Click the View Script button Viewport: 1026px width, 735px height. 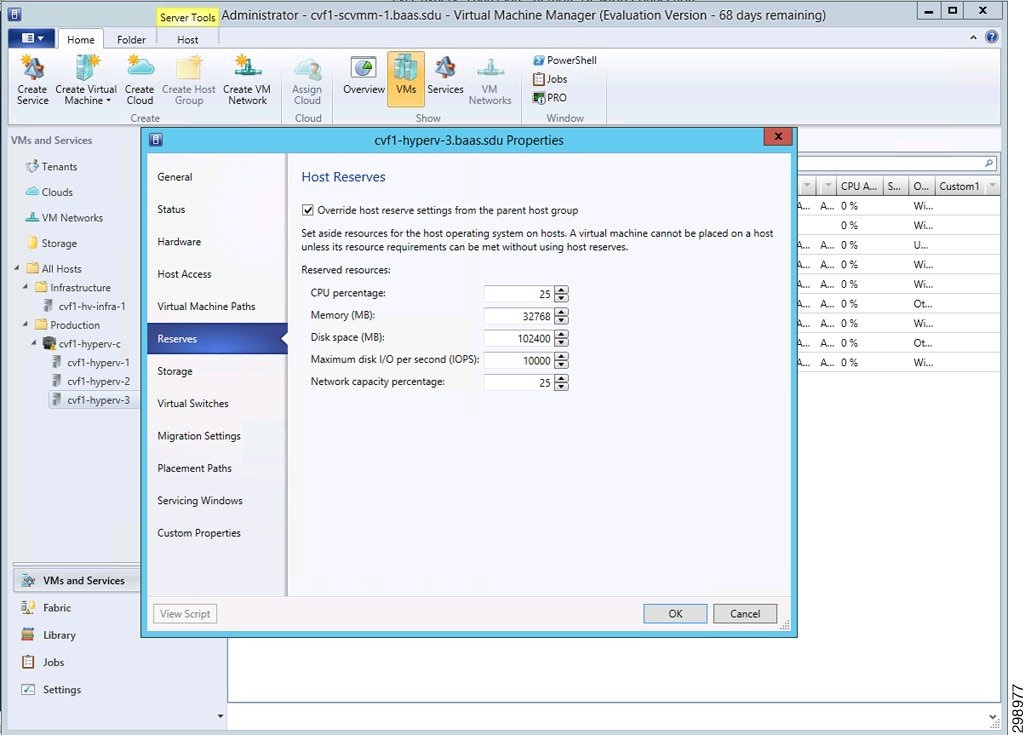click(185, 614)
